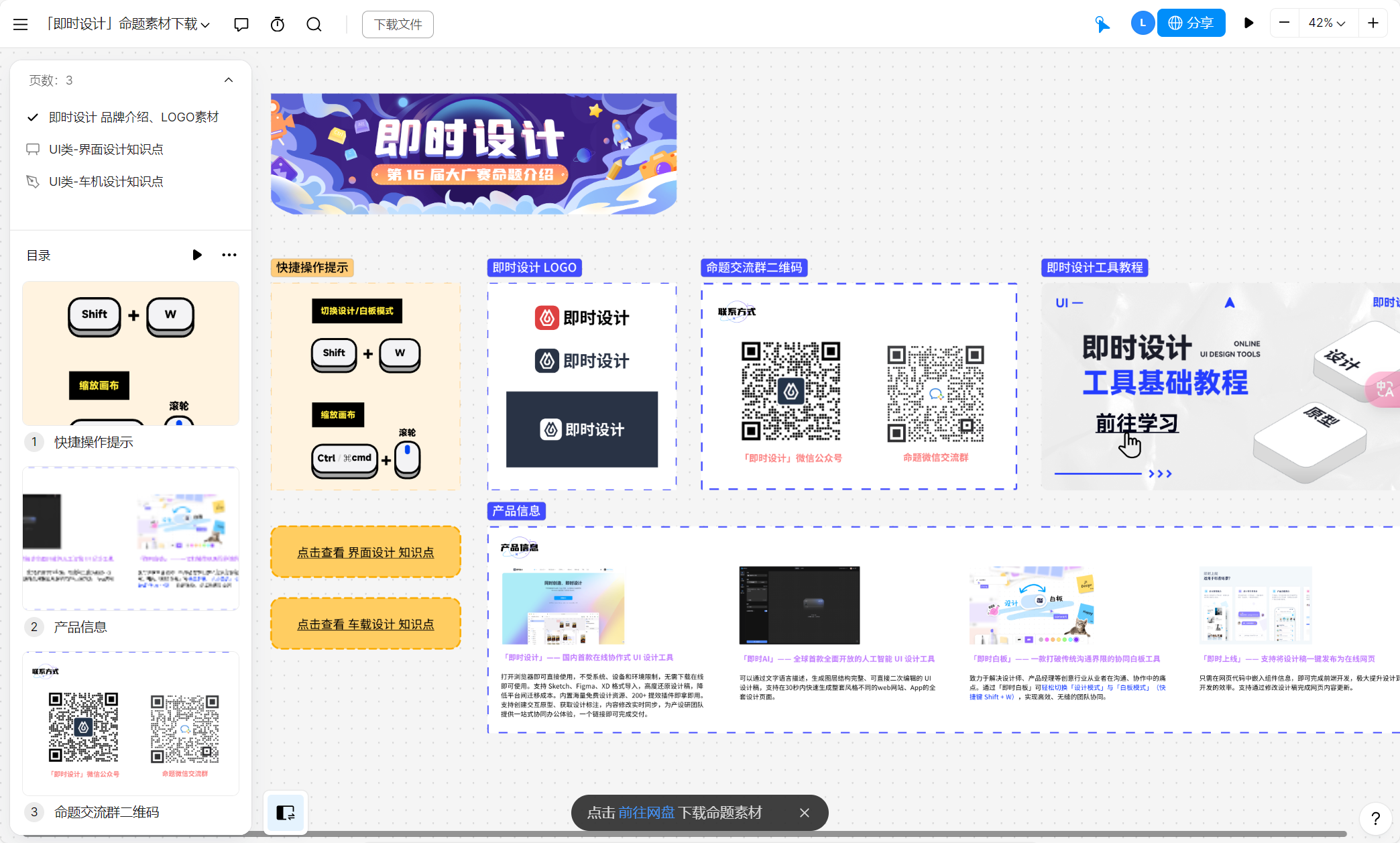This screenshot has height=843, width=1400.
Task: Click the cursor follow icon in top bar
Action: click(1102, 24)
